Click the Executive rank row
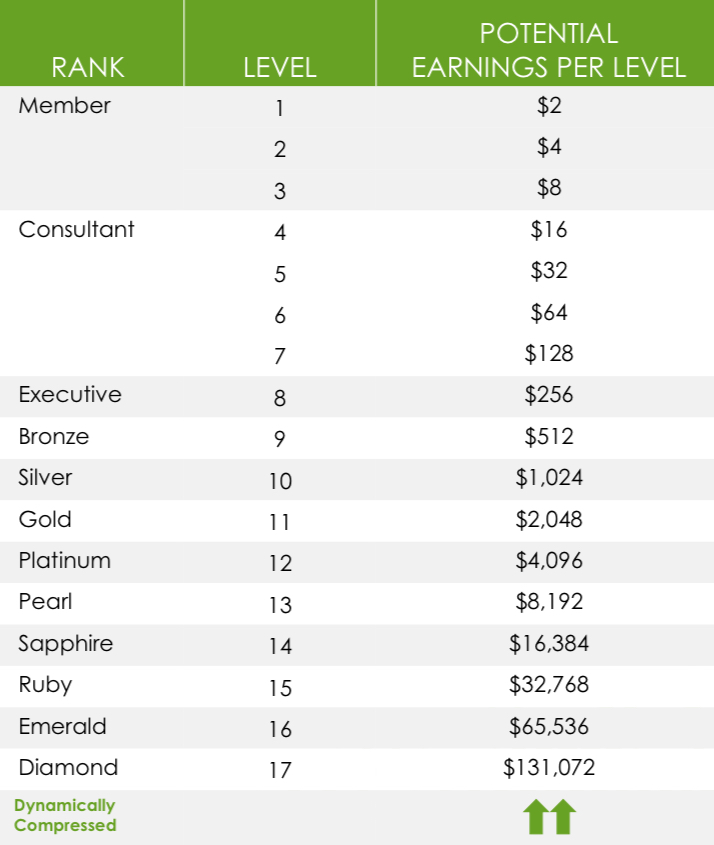 (357, 396)
